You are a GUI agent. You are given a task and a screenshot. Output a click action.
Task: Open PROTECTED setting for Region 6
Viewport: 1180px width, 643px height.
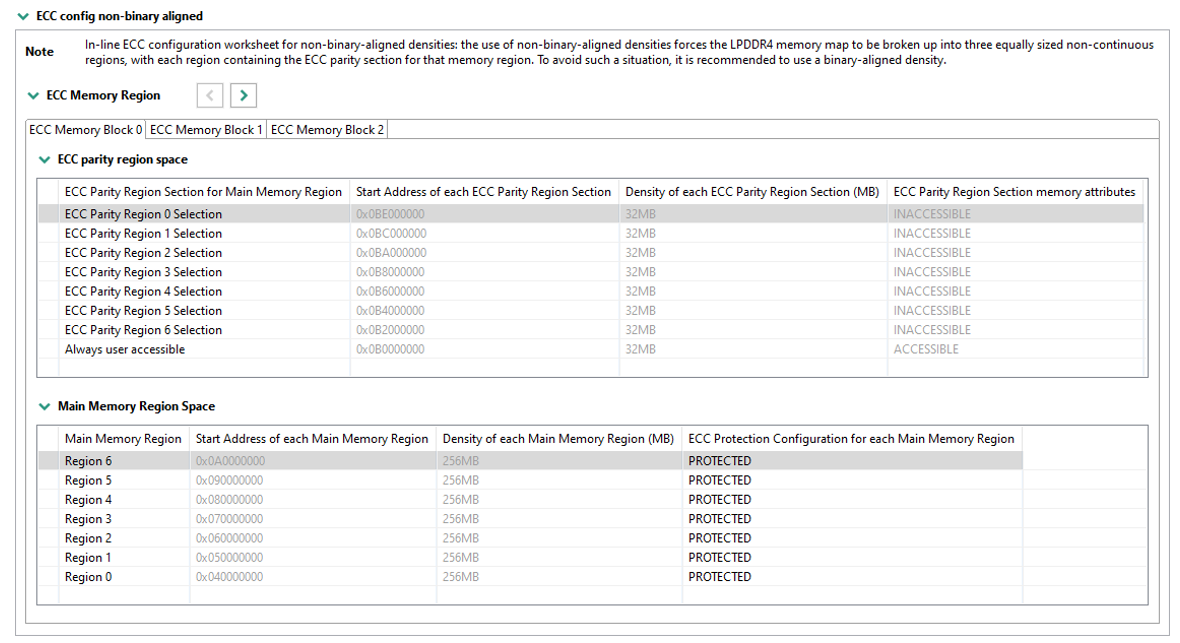tap(719, 461)
